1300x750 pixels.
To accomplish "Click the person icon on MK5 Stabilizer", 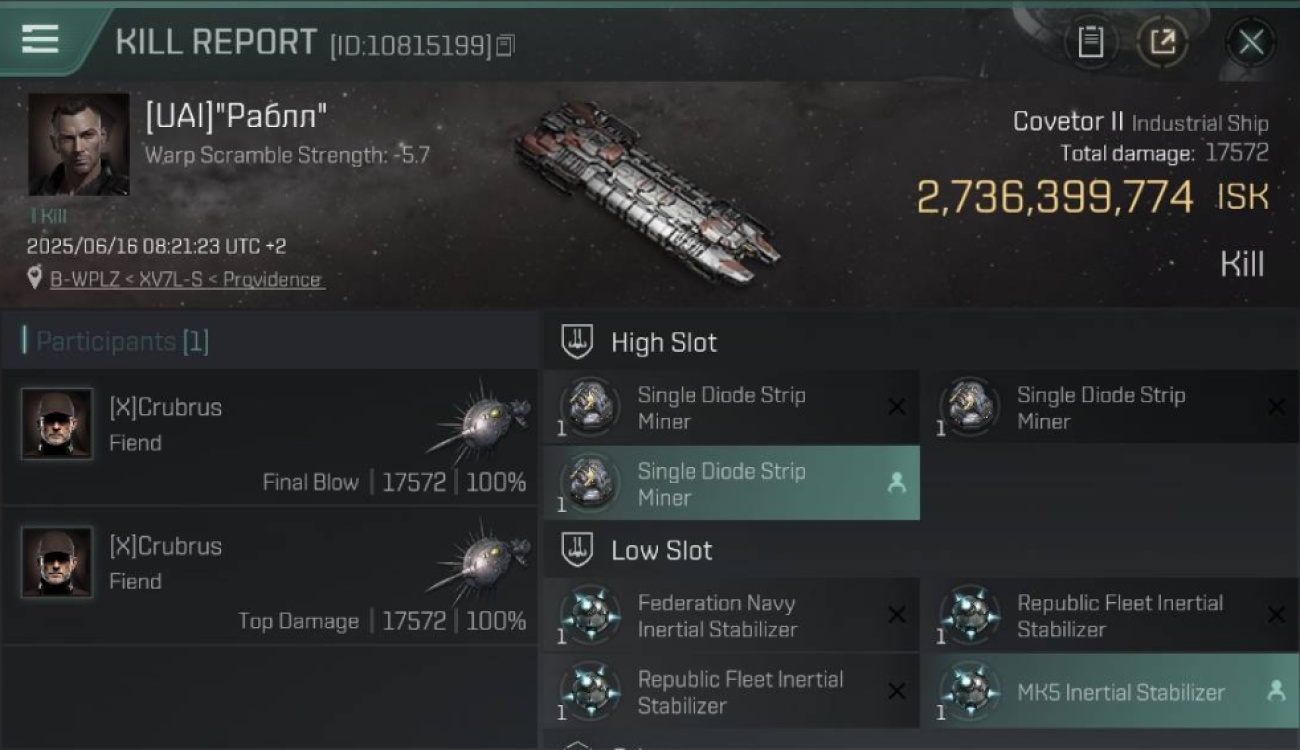I will click(1276, 690).
